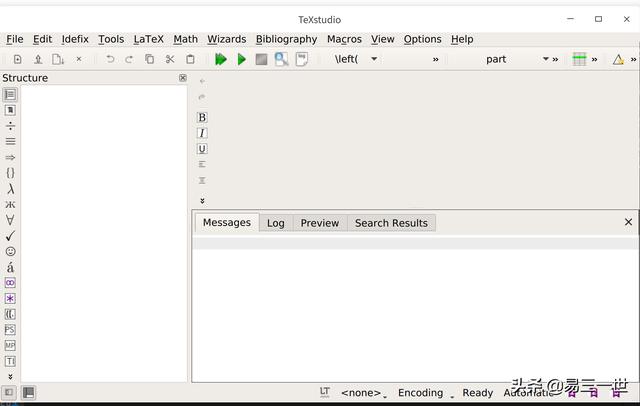Open relation symbols panel icon

pyautogui.click(x=10, y=142)
